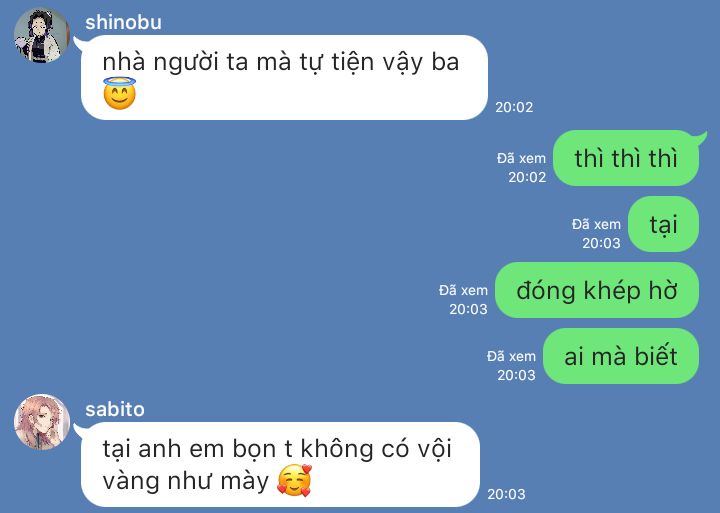
Task: Tap 'Đã xem' status next to 'thì thì thì'
Action: pyautogui.click(x=521, y=158)
